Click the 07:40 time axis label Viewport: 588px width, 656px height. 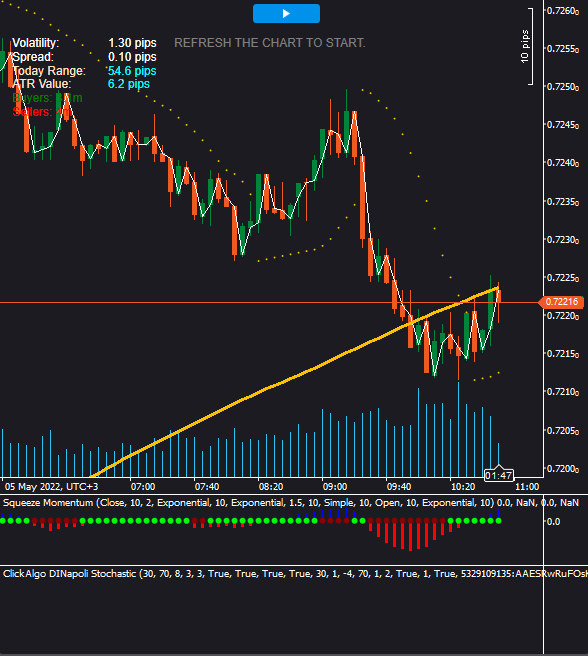pyautogui.click(x=207, y=487)
